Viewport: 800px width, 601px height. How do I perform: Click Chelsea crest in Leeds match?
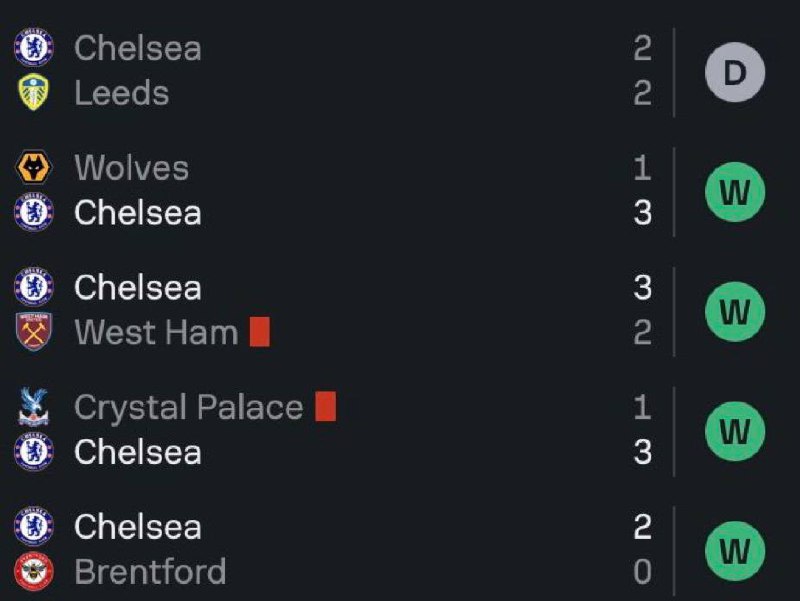click(x=34, y=47)
